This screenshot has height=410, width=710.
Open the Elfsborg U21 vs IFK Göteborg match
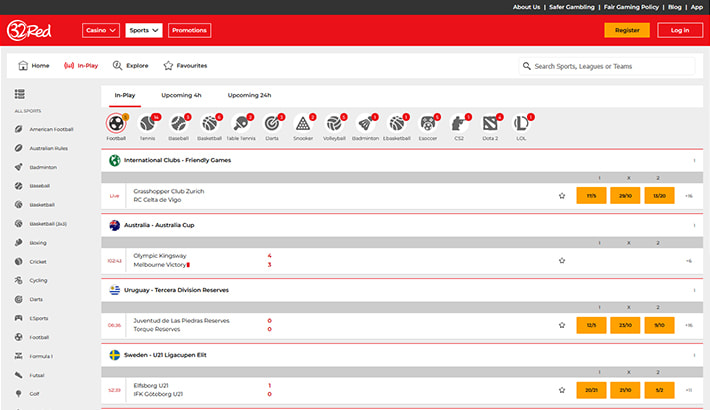click(x=158, y=390)
